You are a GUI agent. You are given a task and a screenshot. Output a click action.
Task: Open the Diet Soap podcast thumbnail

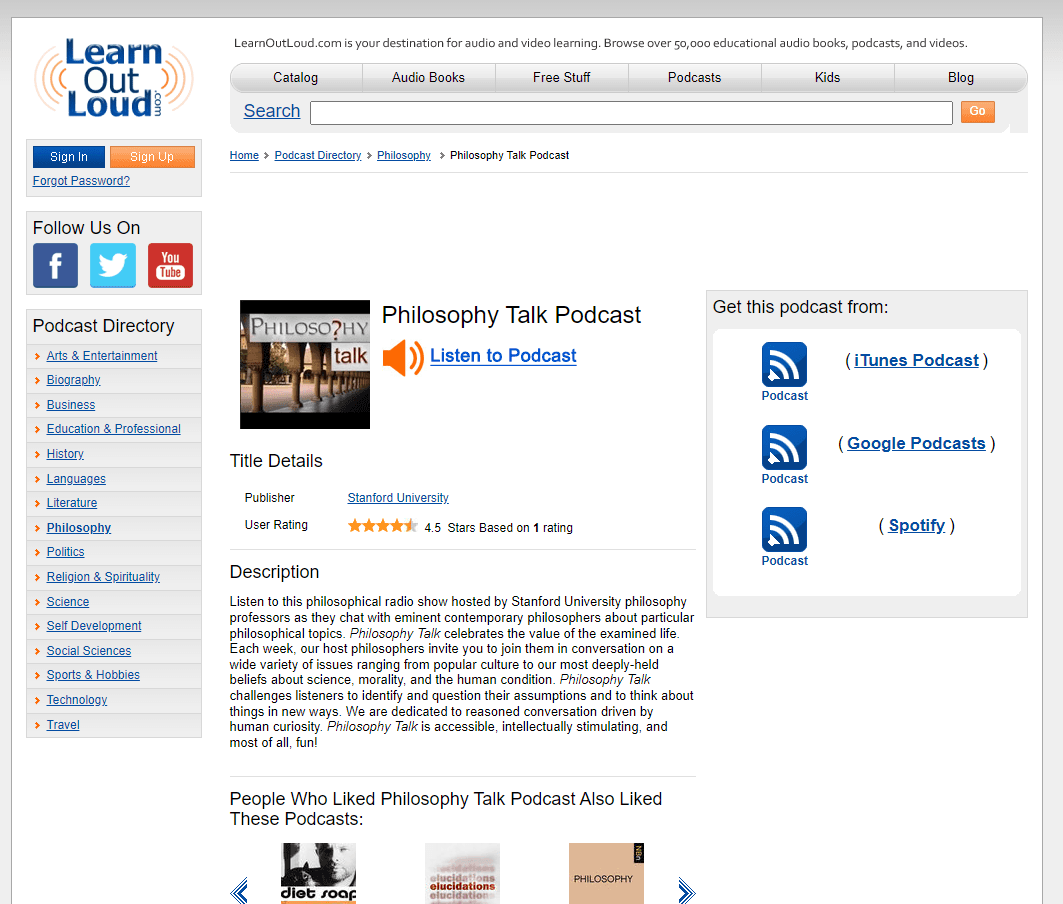click(319, 873)
